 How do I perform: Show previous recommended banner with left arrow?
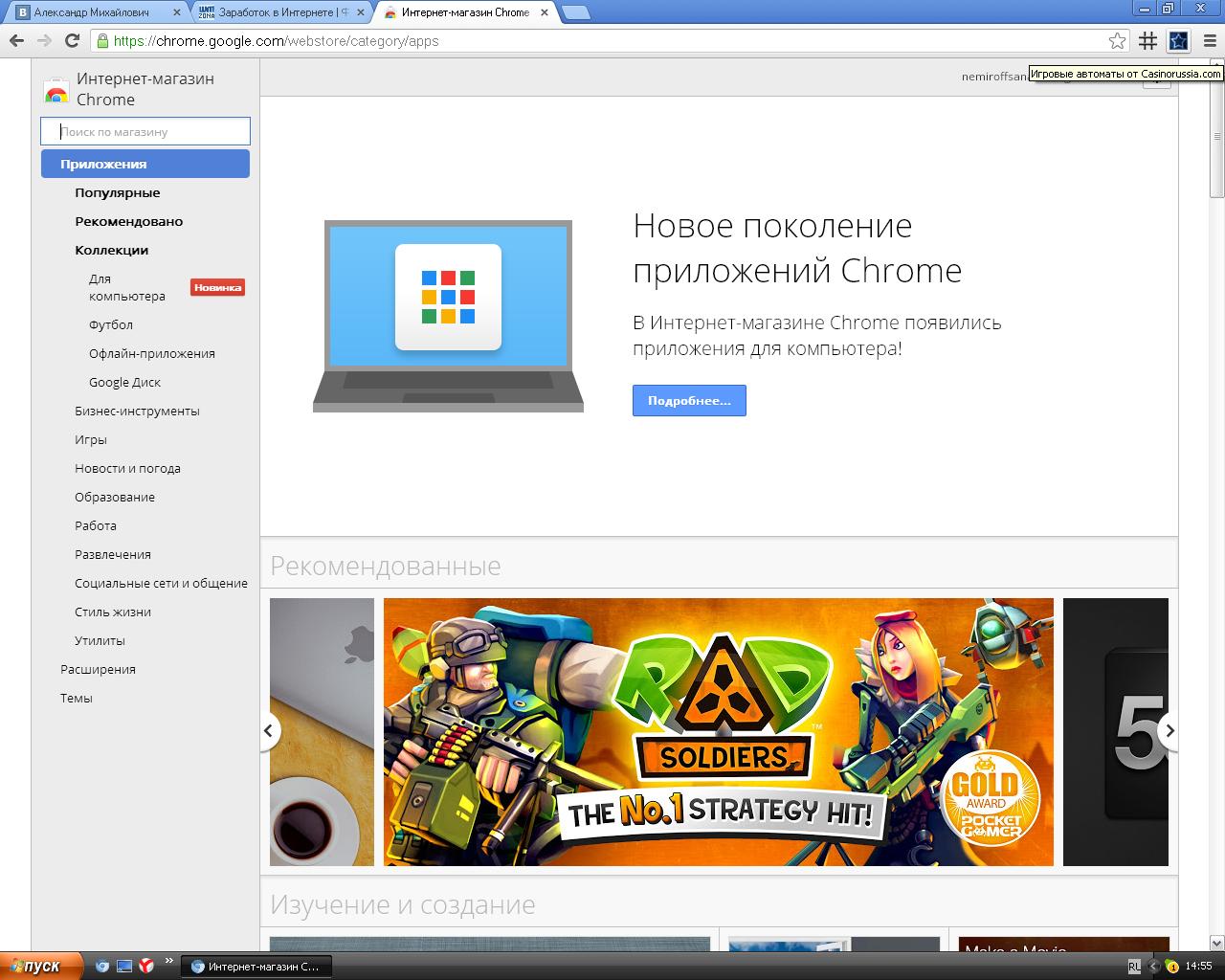(x=269, y=731)
